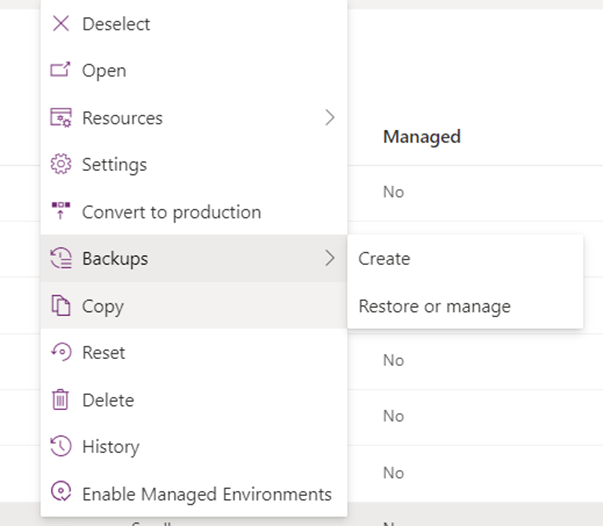
Task: Click the first No value under Managed
Action: tap(393, 192)
